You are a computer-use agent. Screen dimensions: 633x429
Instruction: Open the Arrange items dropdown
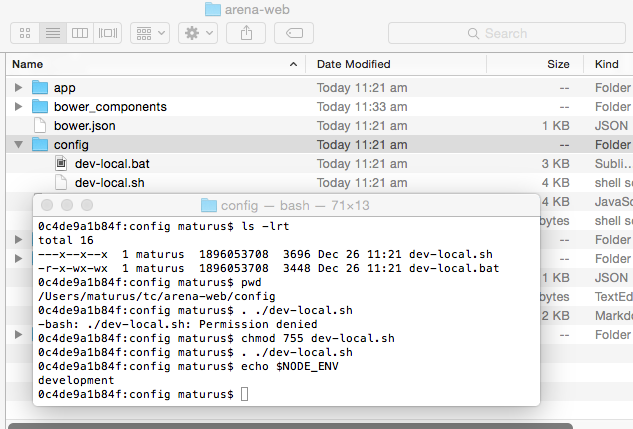[x=150, y=33]
